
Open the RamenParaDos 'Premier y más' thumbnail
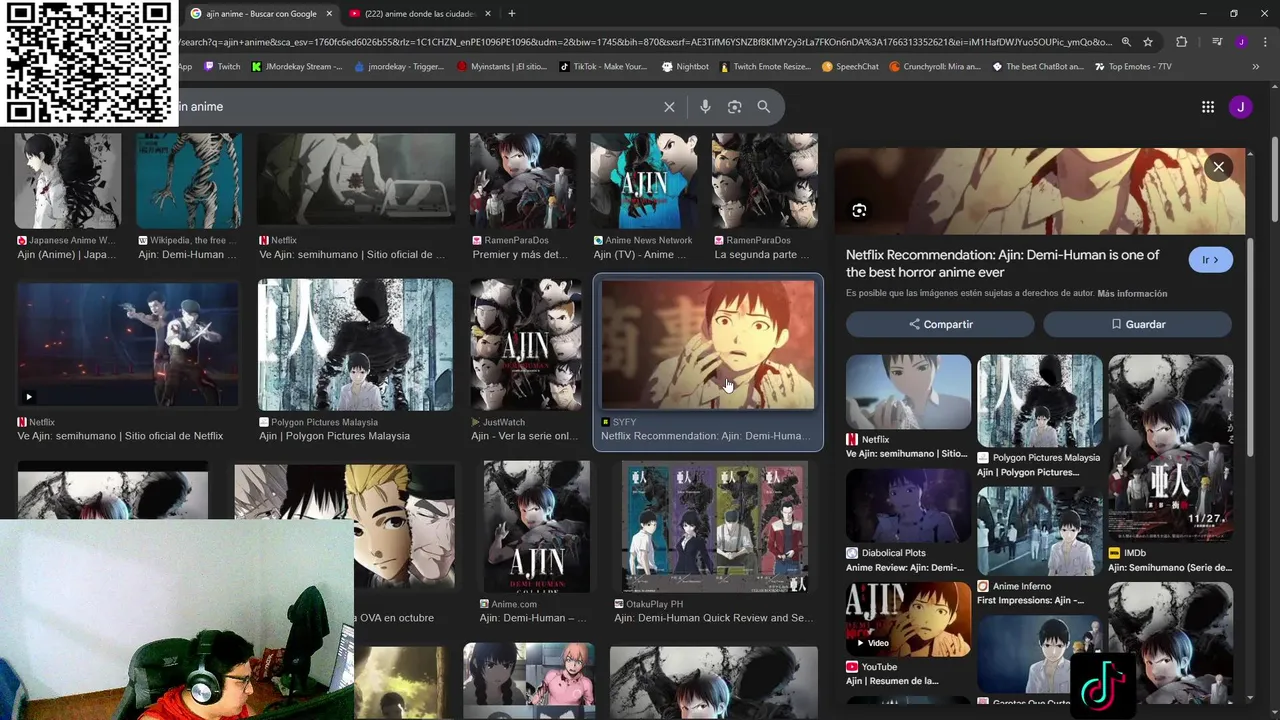(523, 181)
